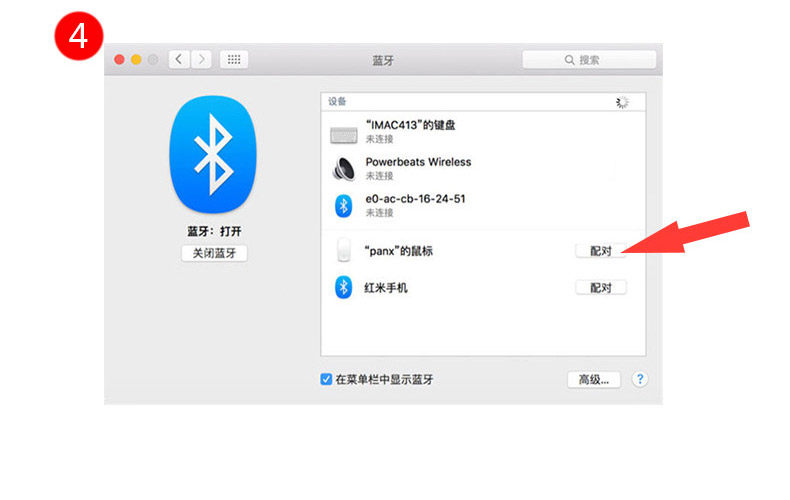Viewport: 790px width, 500px height.
Task: Click the large Bluetooth logo icon
Action: [x=213, y=154]
